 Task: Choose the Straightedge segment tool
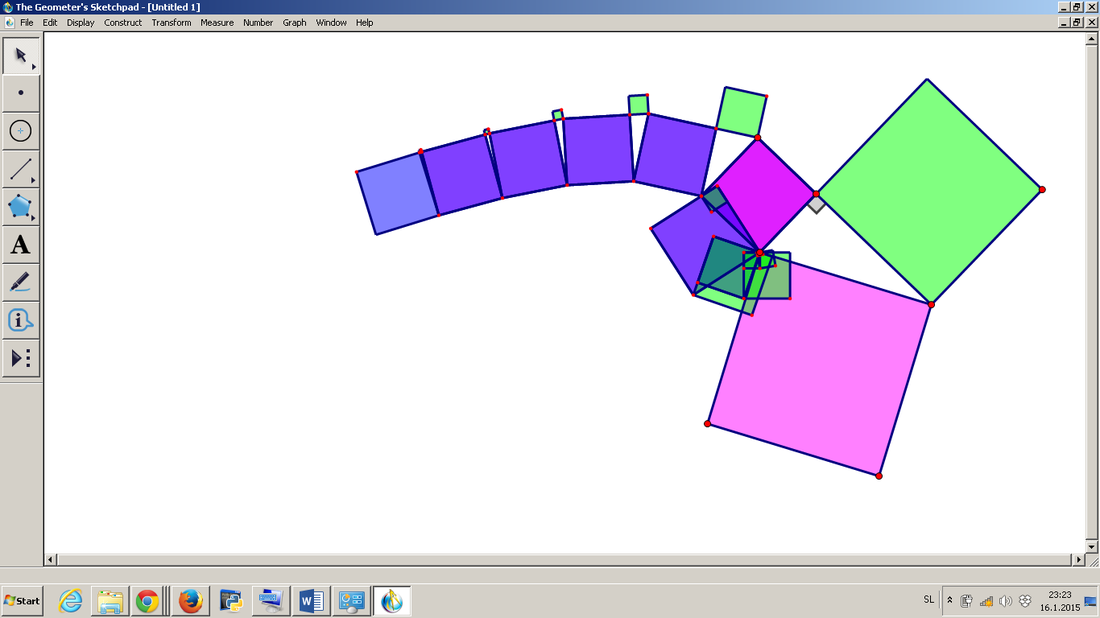coord(21,169)
